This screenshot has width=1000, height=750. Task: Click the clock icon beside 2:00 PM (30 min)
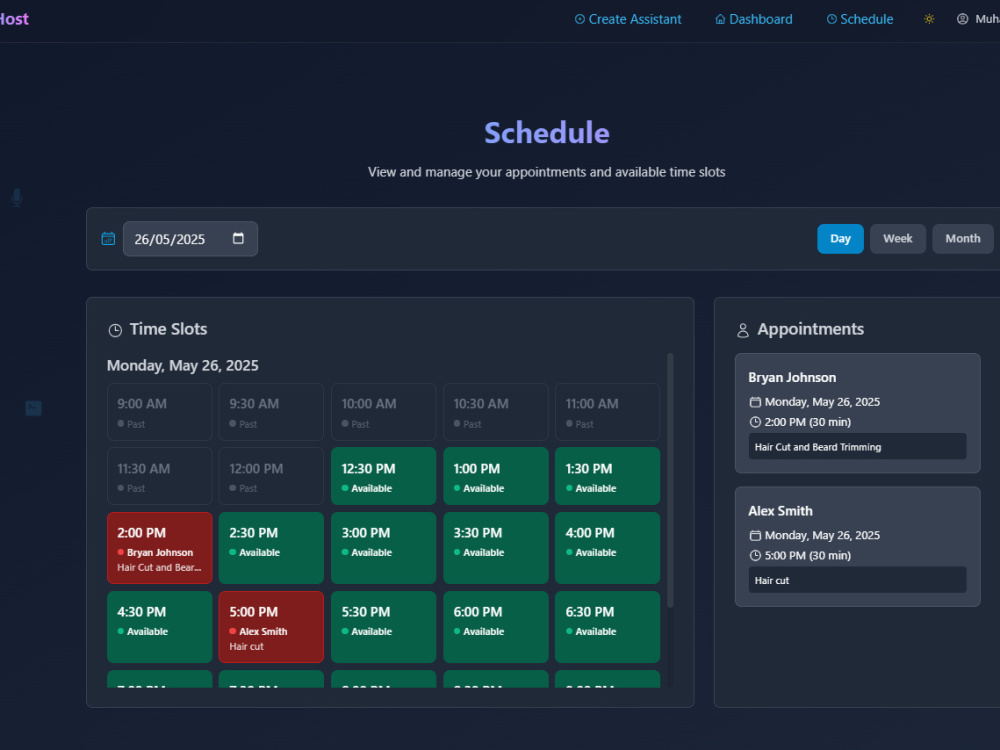pyautogui.click(x=755, y=422)
